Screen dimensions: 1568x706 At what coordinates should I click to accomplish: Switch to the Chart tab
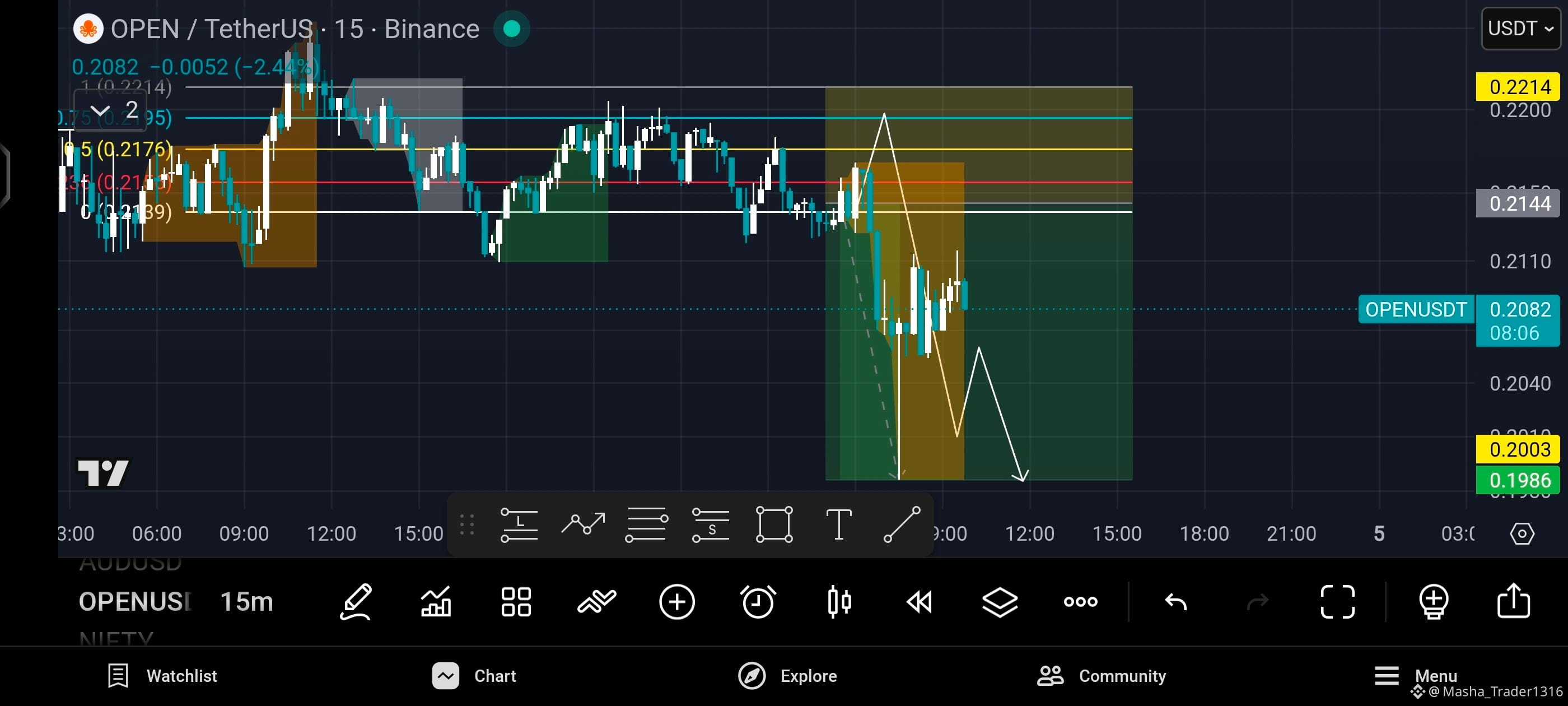(x=474, y=676)
